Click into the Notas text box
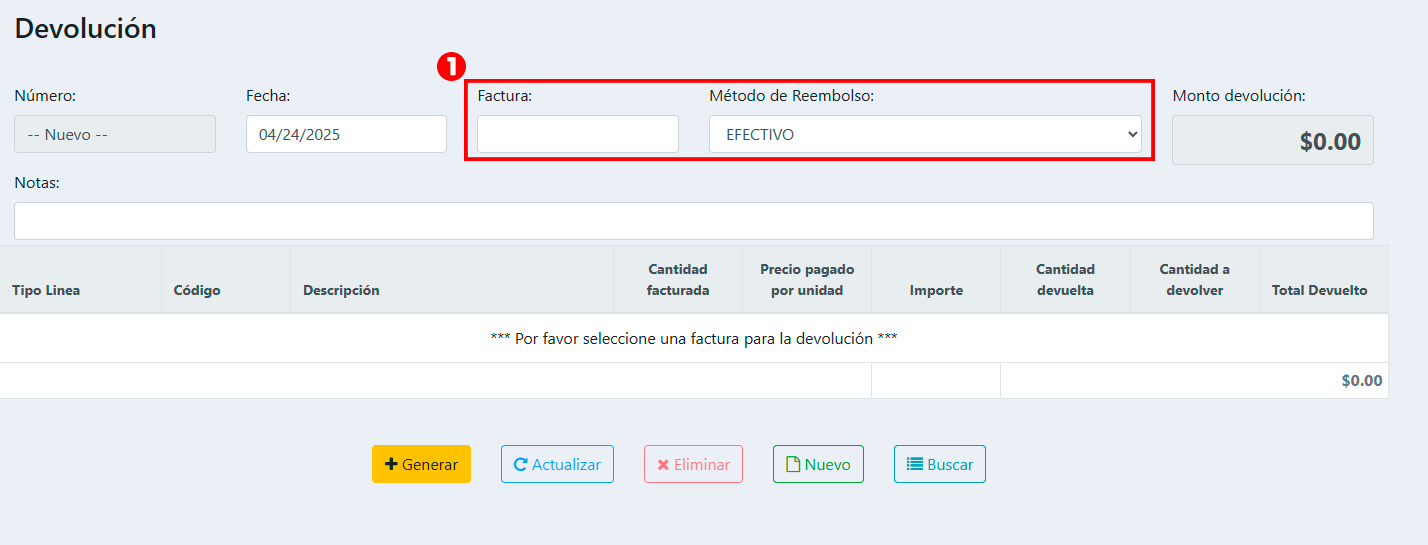 (x=693, y=221)
